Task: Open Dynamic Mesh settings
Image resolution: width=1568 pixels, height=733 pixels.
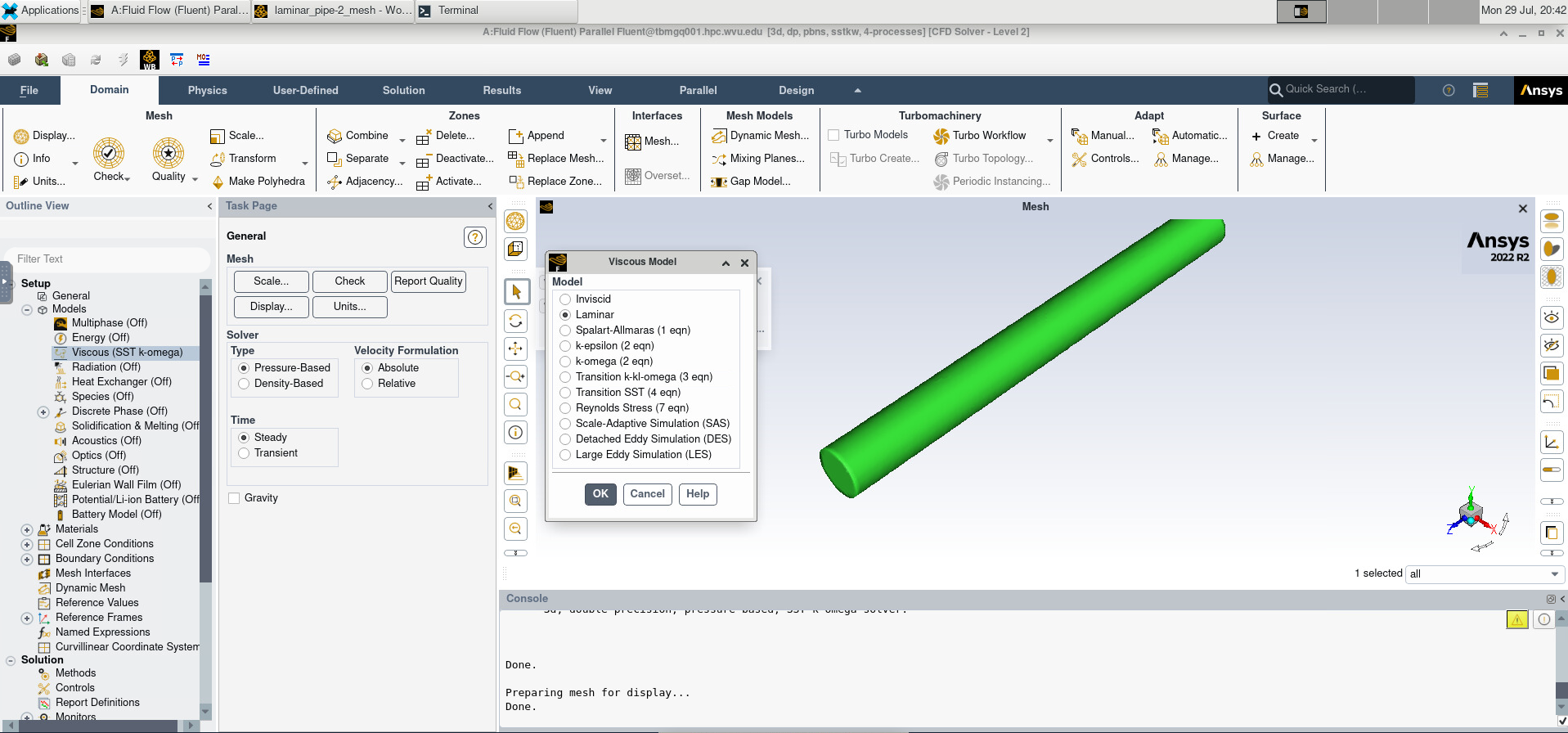Action: [x=761, y=136]
